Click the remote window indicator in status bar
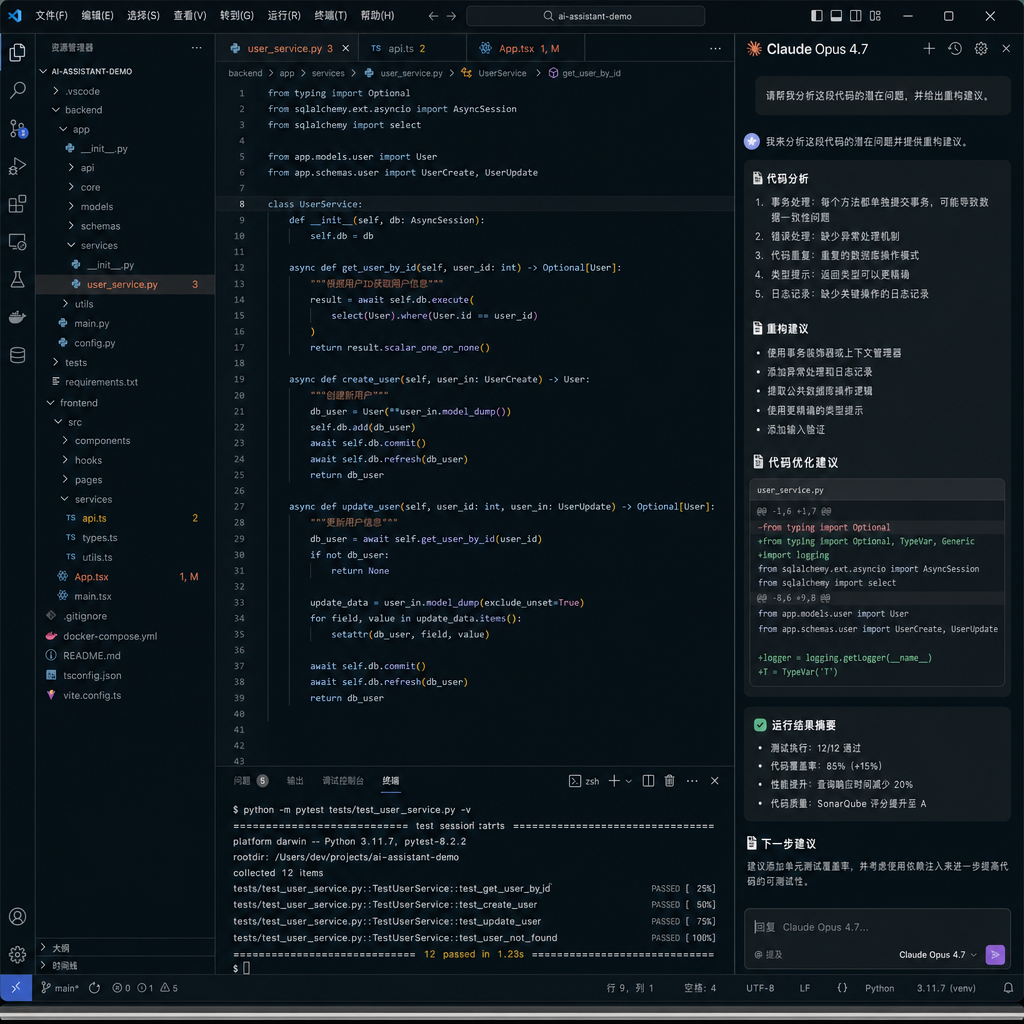Image resolution: width=1024 pixels, height=1024 pixels. coord(16,987)
